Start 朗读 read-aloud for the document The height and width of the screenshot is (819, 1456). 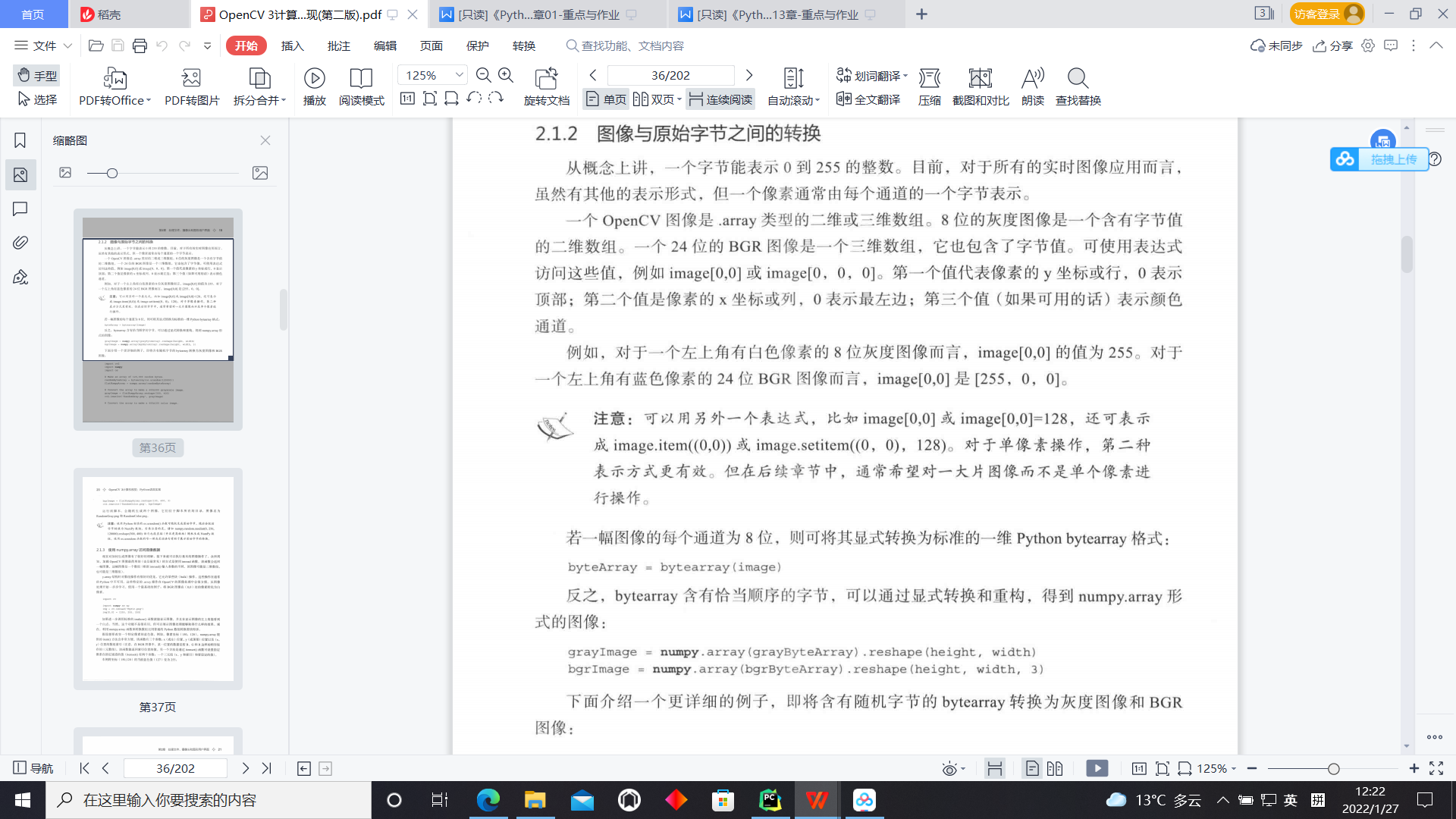1032,86
